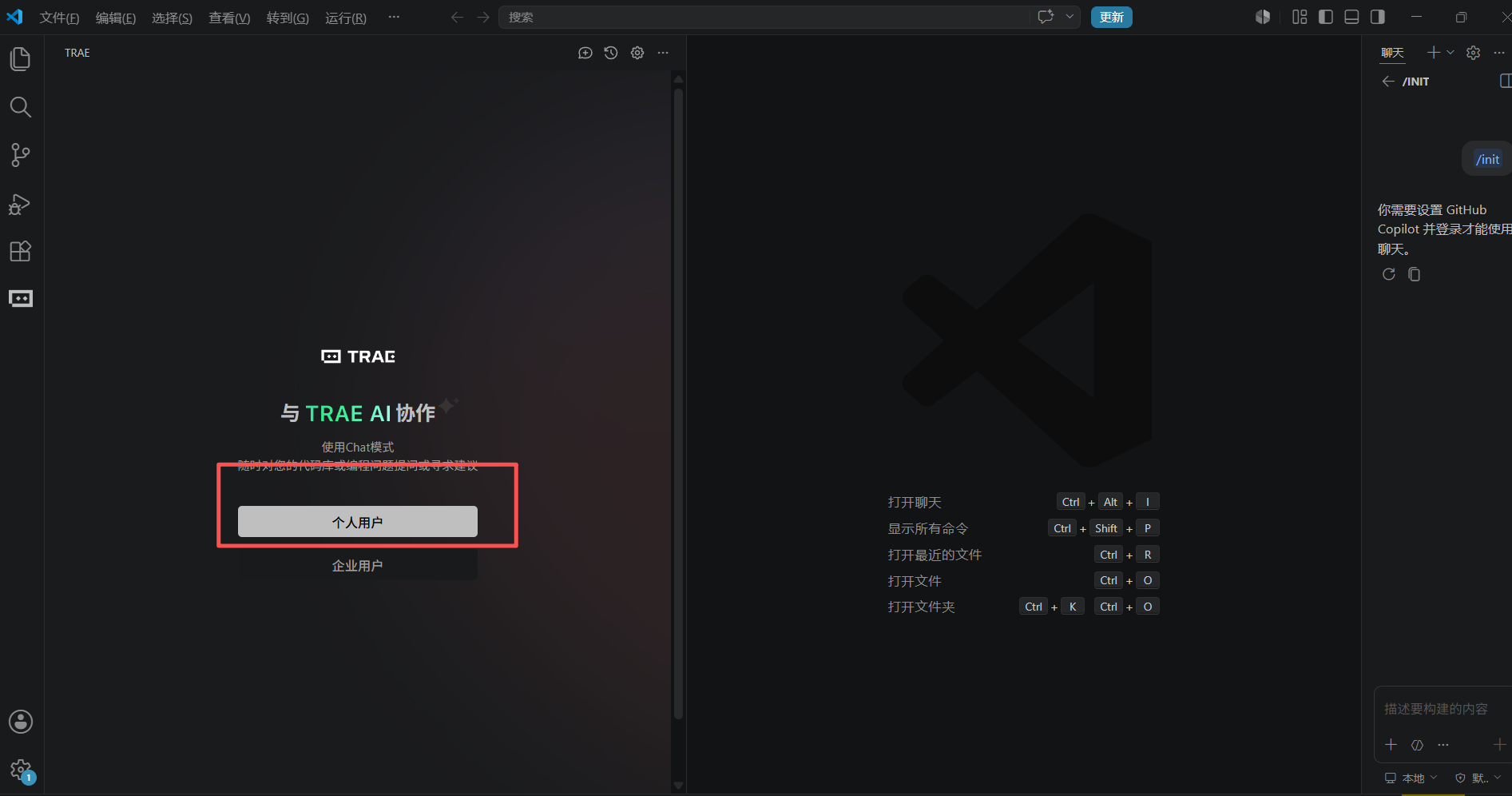The width and height of the screenshot is (1512, 796).
Task: Open the 本地 session target dropdown
Action: (1411, 778)
